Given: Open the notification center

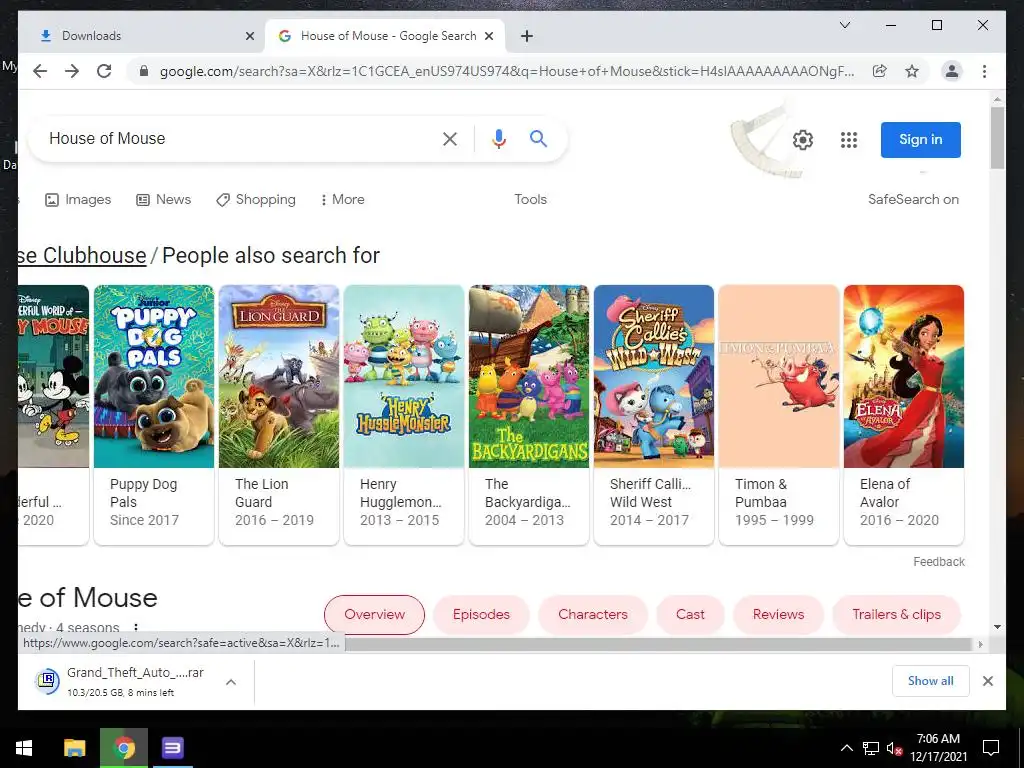Looking at the screenshot, I should [991, 748].
